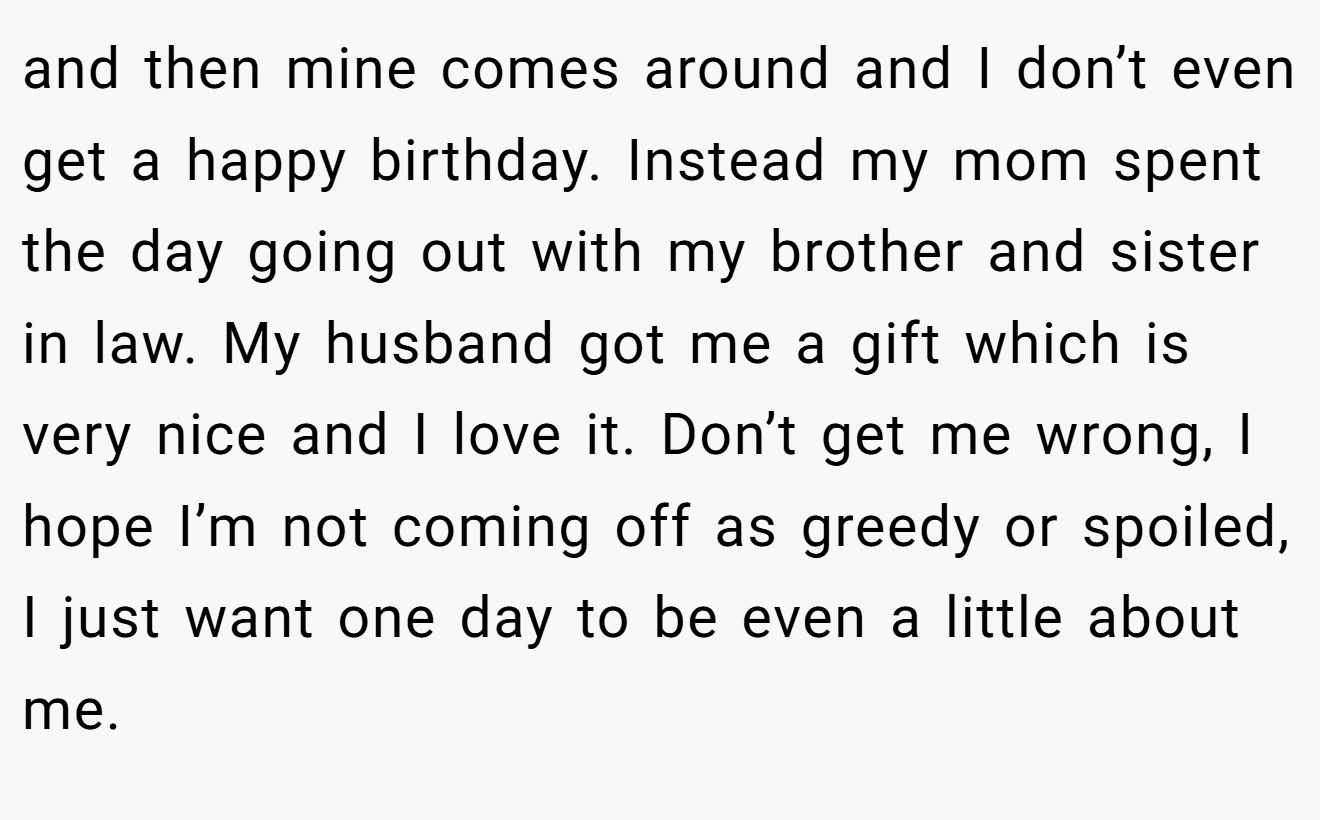Click the final "me." on the last line
Screen dimensions: 1320x820
[x=71, y=712]
